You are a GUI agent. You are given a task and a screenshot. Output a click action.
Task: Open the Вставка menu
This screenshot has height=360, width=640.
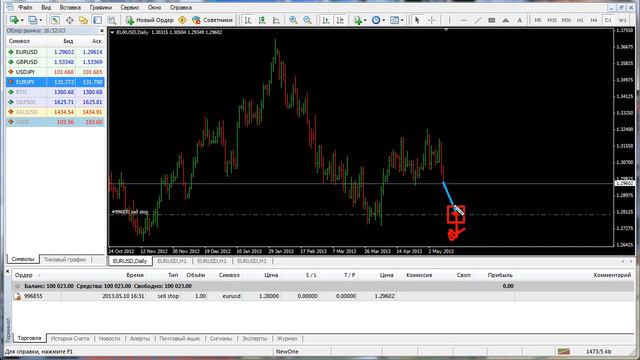[x=70, y=7]
